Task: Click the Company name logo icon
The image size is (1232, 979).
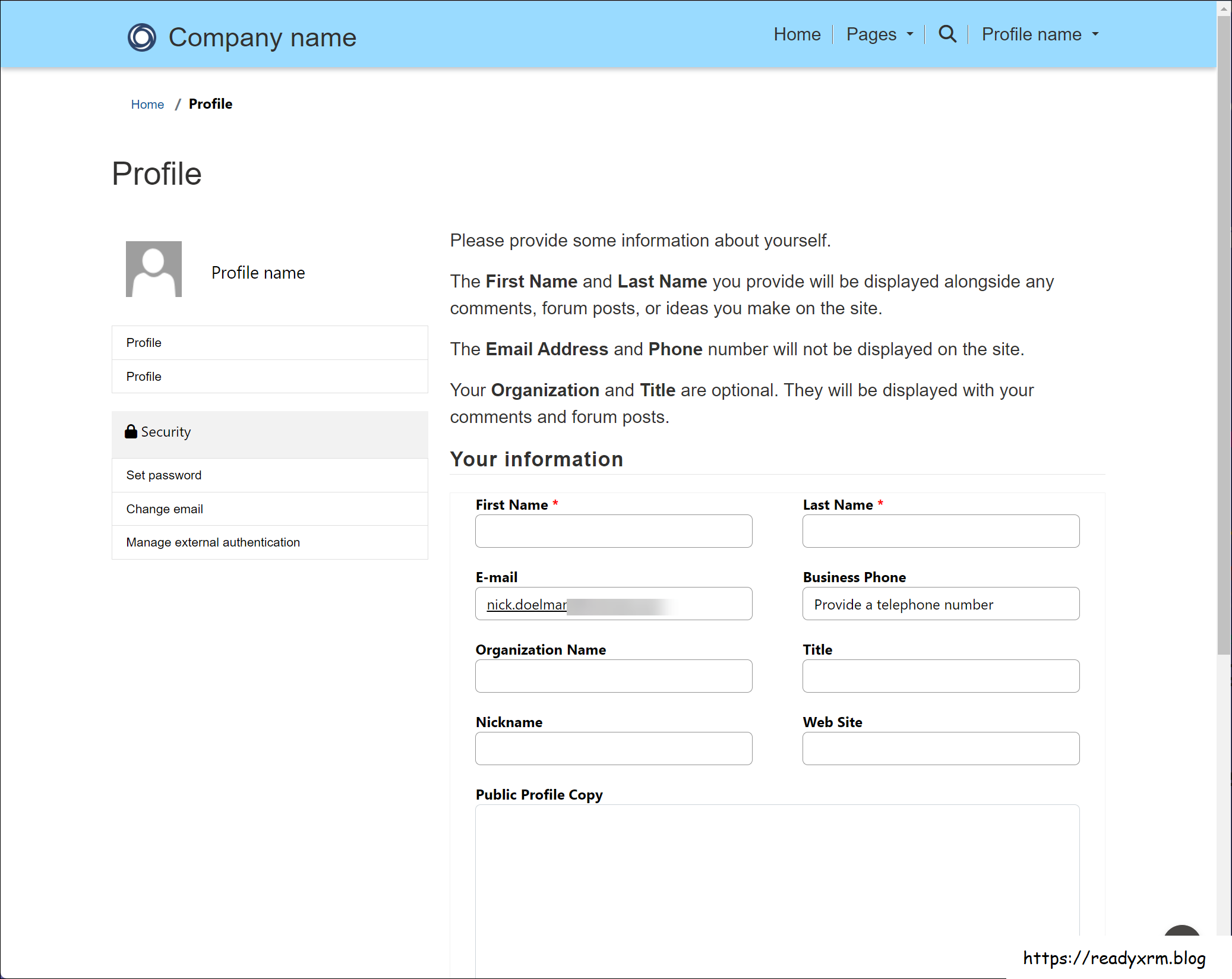Action: point(141,37)
